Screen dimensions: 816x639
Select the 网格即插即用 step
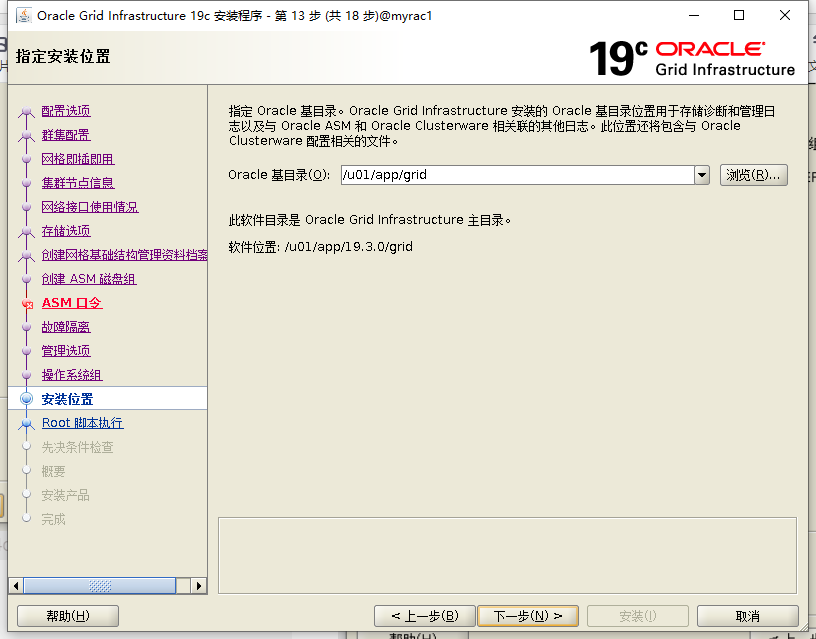coord(78,159)
